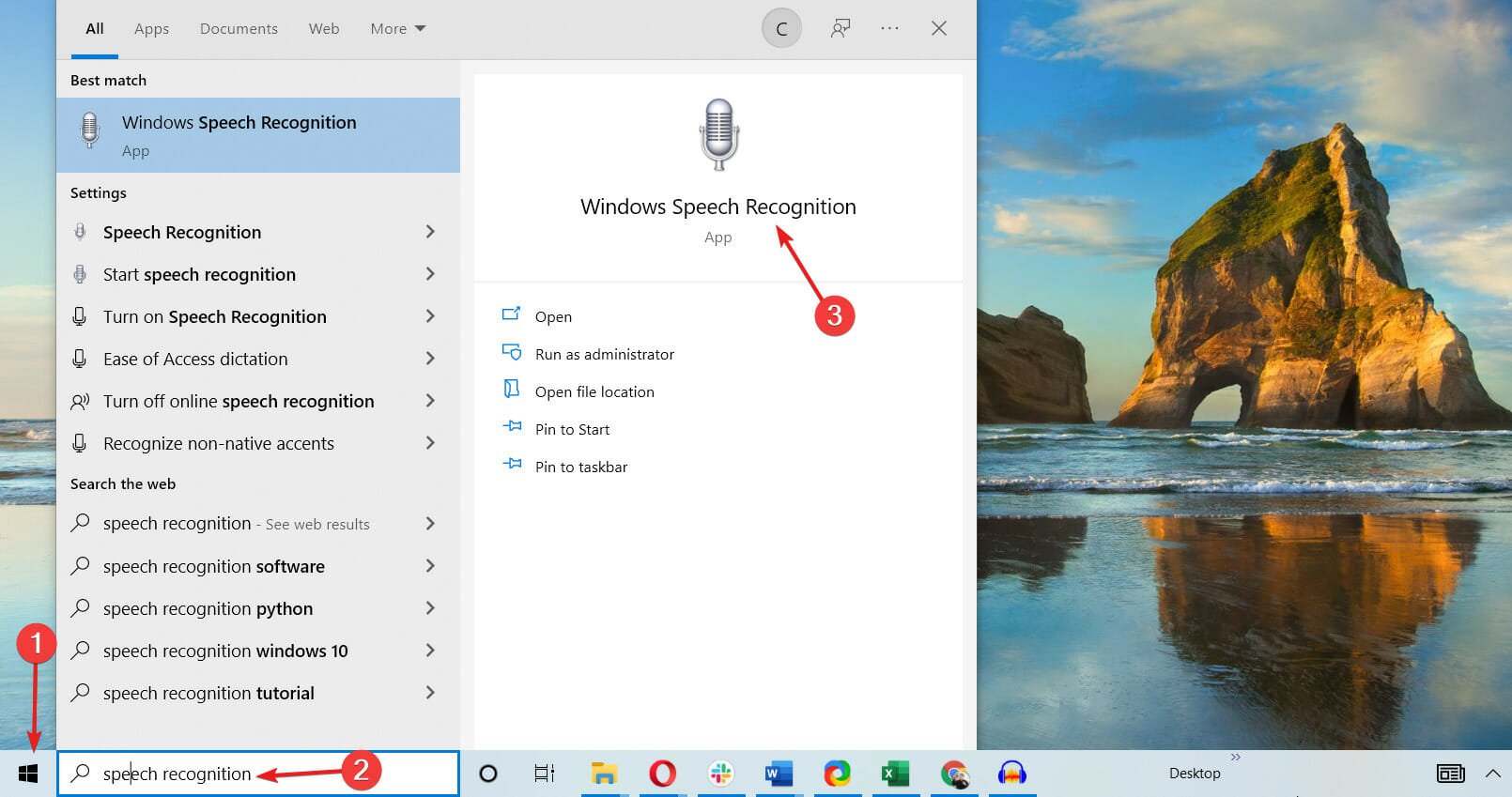
Task: Expand arrow beside Turn off online speech recognition
Action: pyautogui.click(x=430, y=401)
